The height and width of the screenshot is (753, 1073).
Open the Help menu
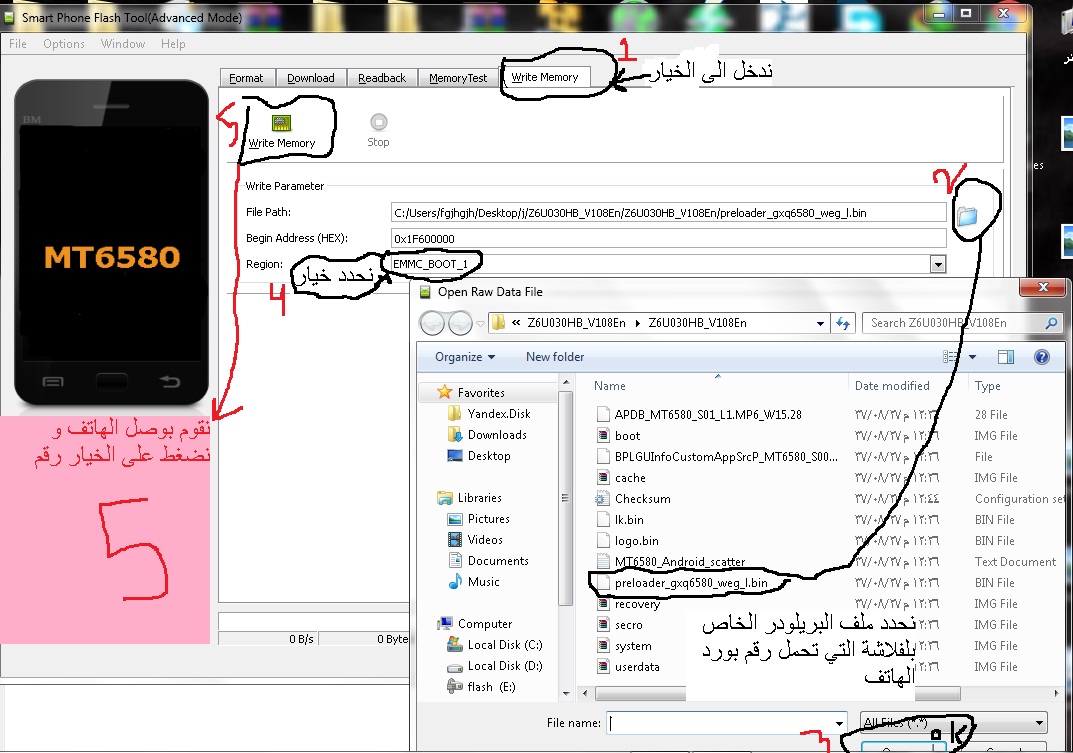(x=173, y=44)
